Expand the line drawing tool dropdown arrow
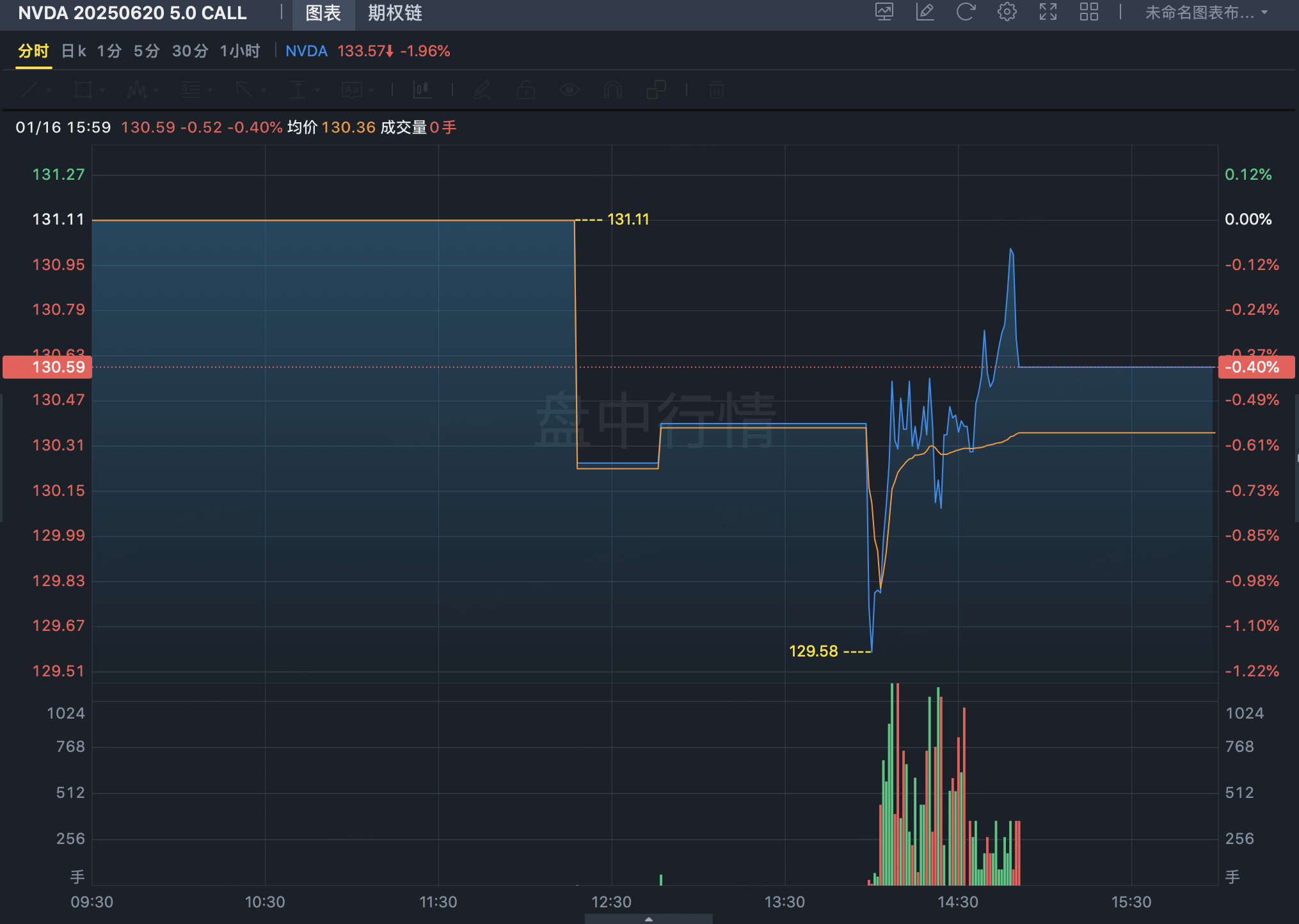 click(49, 90)
